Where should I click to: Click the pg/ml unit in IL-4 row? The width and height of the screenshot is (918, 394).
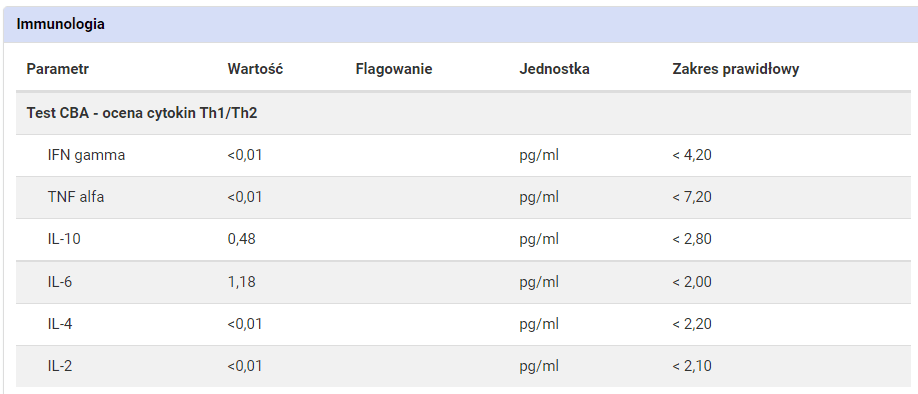(x=539, y=324)
